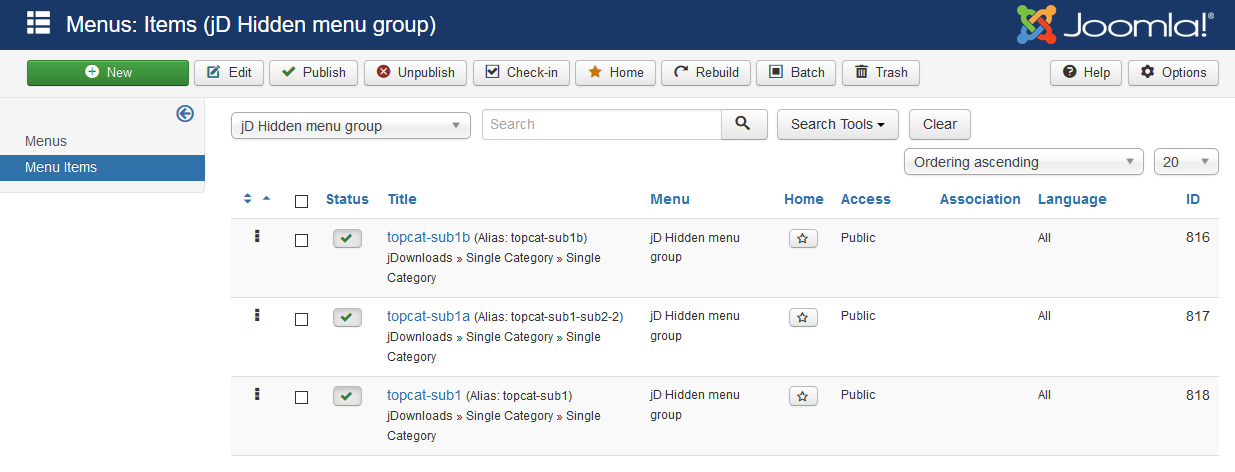
Task: Click the Home toolbar button
Action: pyautogui.click(x=616, y=72)
